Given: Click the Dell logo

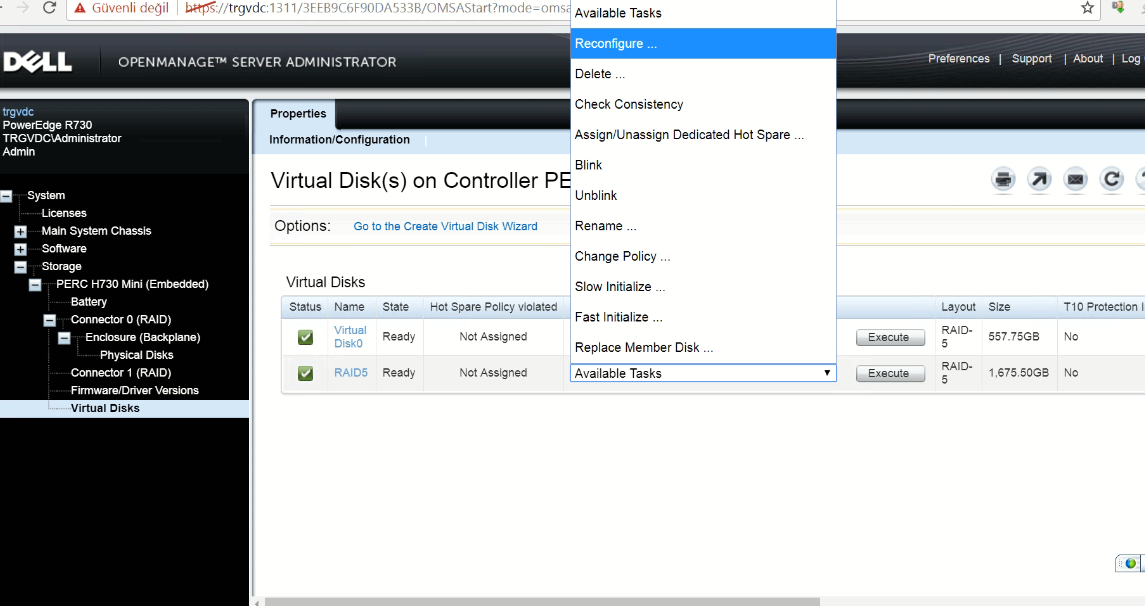Looking at the screenshot, I should coord(38,62).
